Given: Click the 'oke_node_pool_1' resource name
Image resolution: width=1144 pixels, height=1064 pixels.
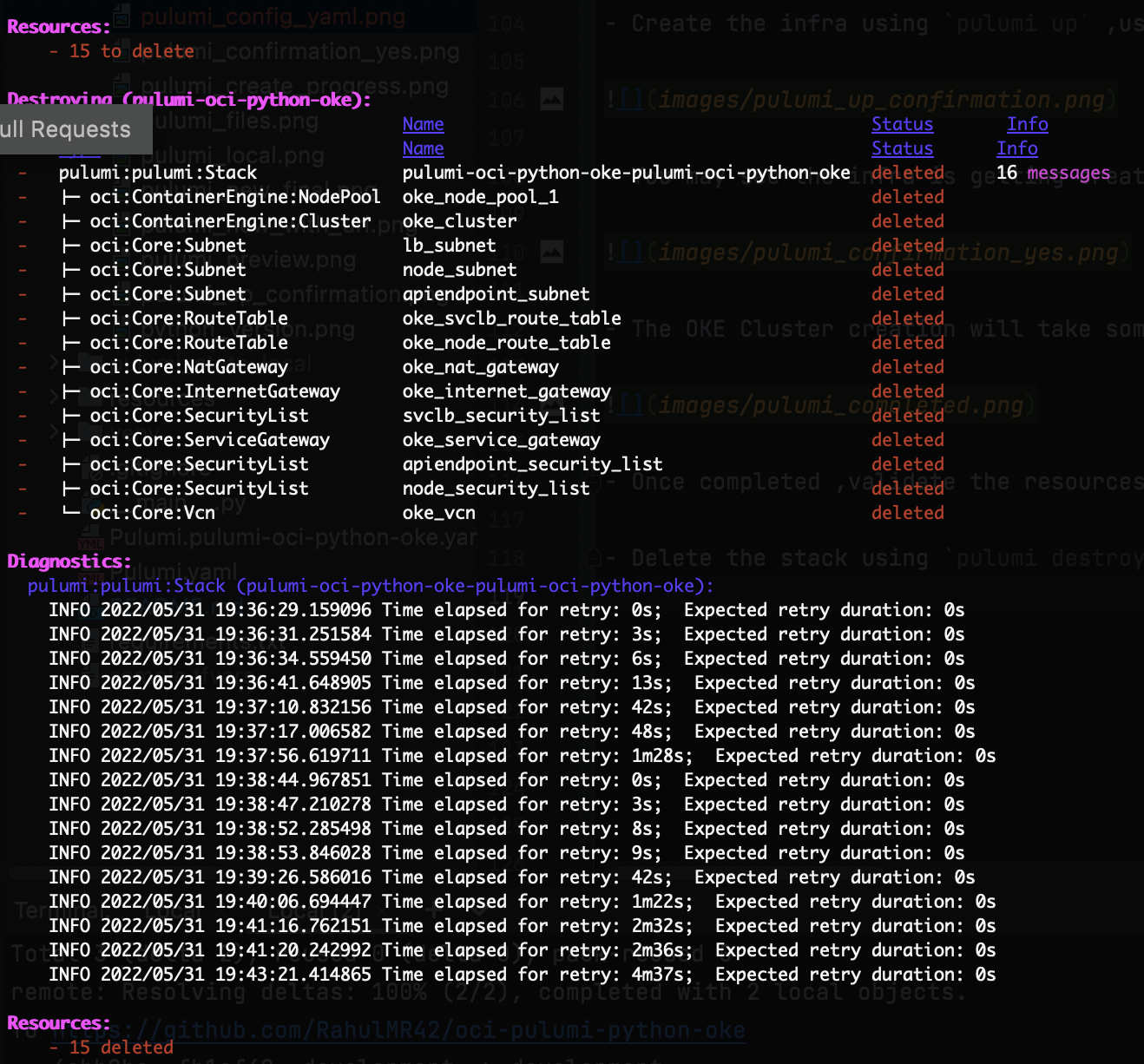Looking at the screenshot, I should (x=481, y=197).
